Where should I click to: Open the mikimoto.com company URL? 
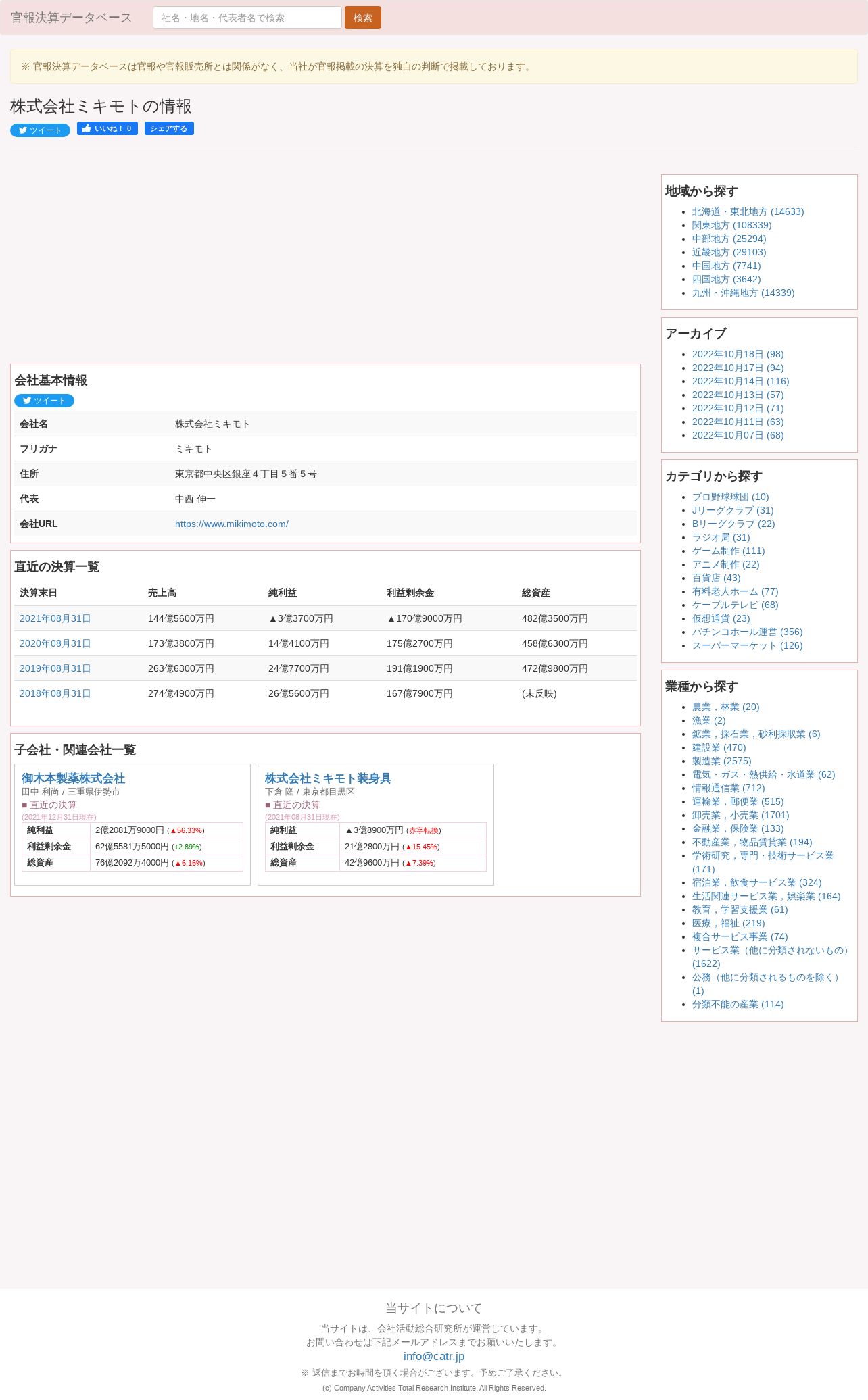pyautogui.click(x=232, y=524)
